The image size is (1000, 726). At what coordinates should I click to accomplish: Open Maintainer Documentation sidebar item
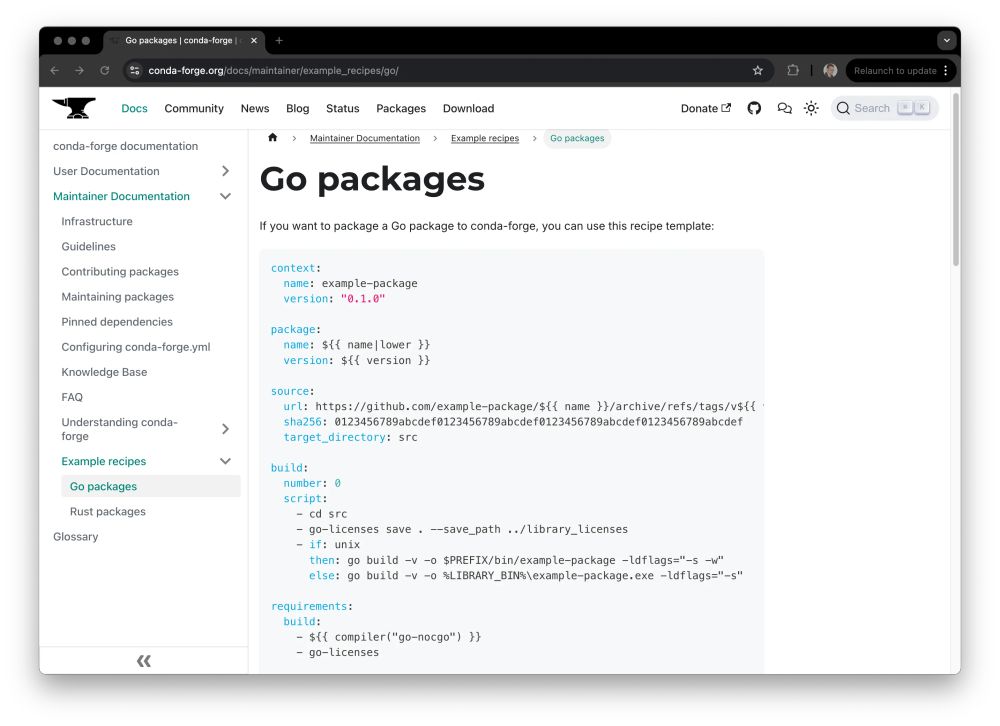point(121,196)
